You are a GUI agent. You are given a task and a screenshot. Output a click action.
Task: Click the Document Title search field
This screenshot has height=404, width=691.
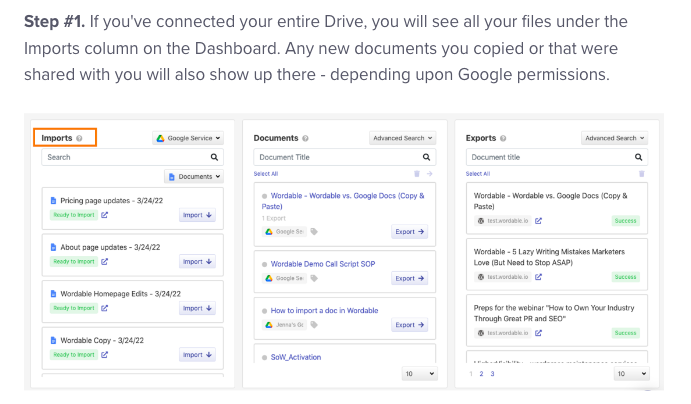[x=345, y=157]
